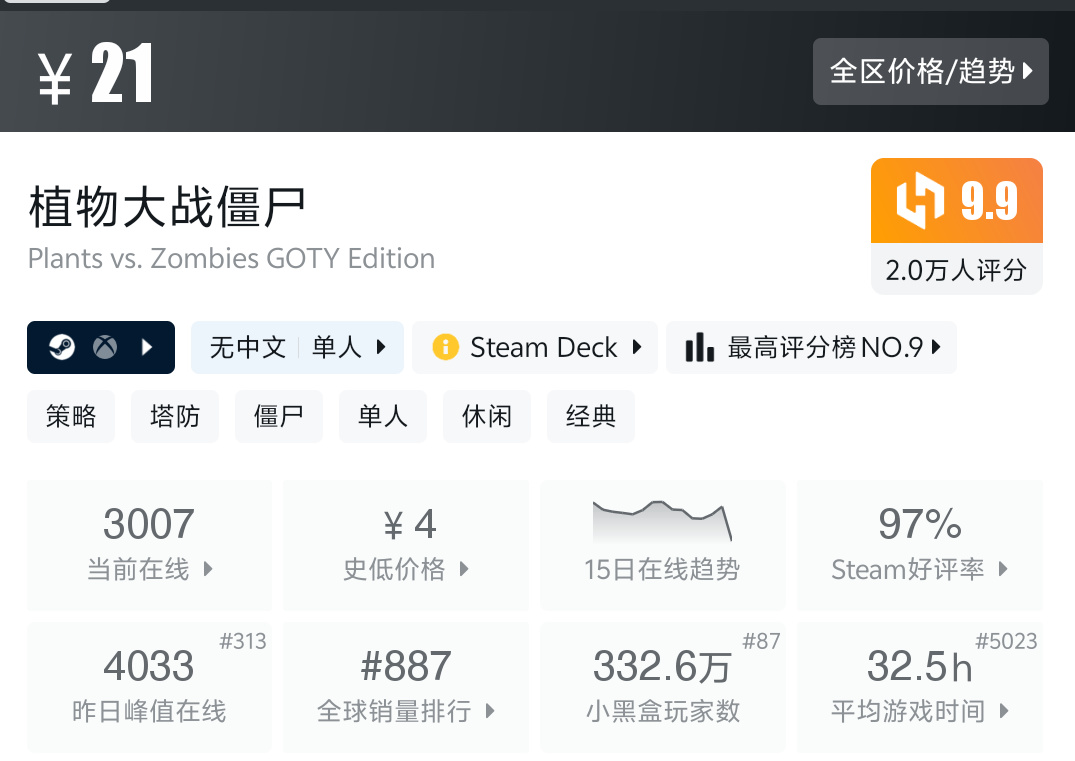Click the #87 rank label

click(761, 641)
